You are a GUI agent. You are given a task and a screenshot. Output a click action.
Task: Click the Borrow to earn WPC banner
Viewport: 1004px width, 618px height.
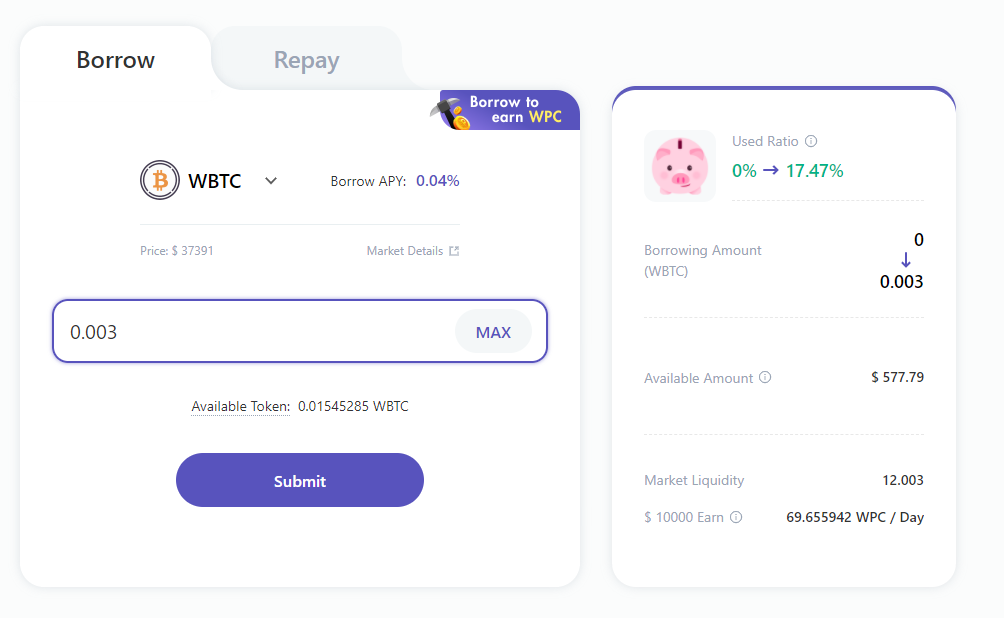505,110
